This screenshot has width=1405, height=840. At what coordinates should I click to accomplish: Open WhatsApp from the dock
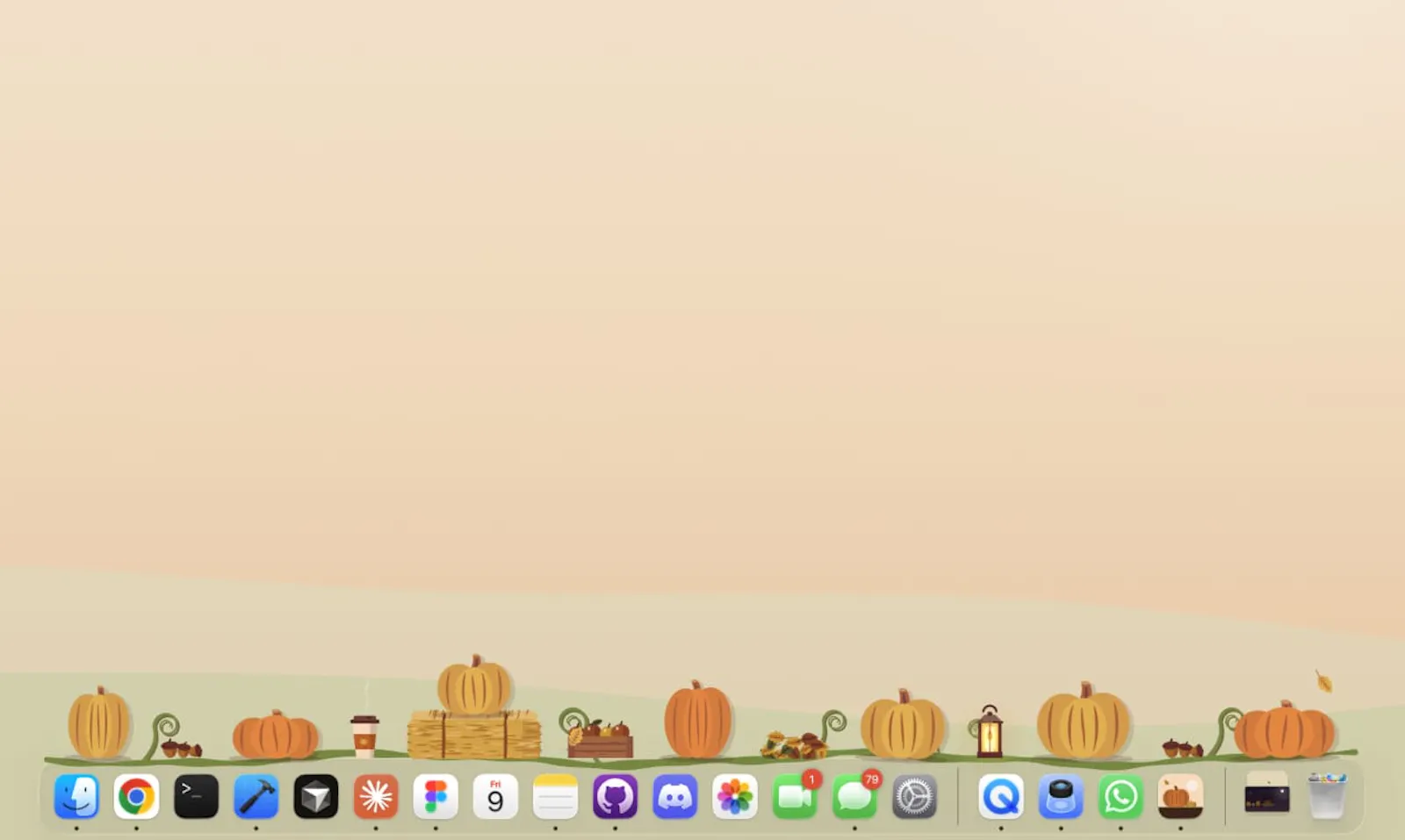[x=1120, y=797]
